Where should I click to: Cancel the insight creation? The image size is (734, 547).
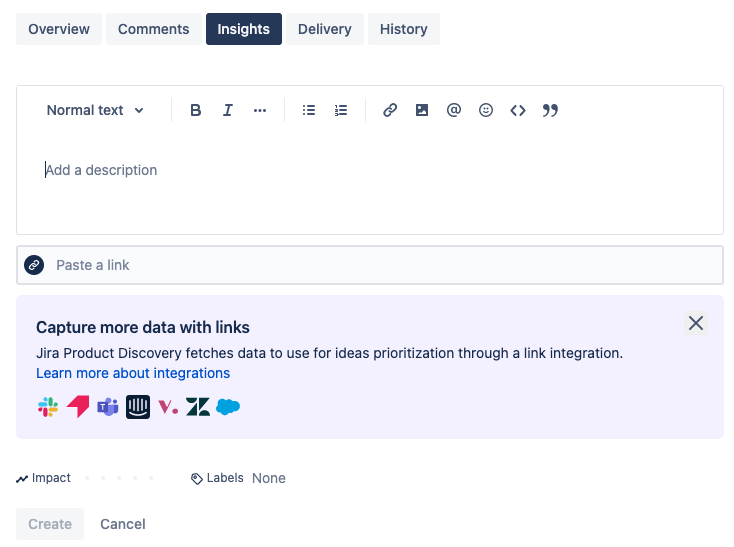pos(123,524)
